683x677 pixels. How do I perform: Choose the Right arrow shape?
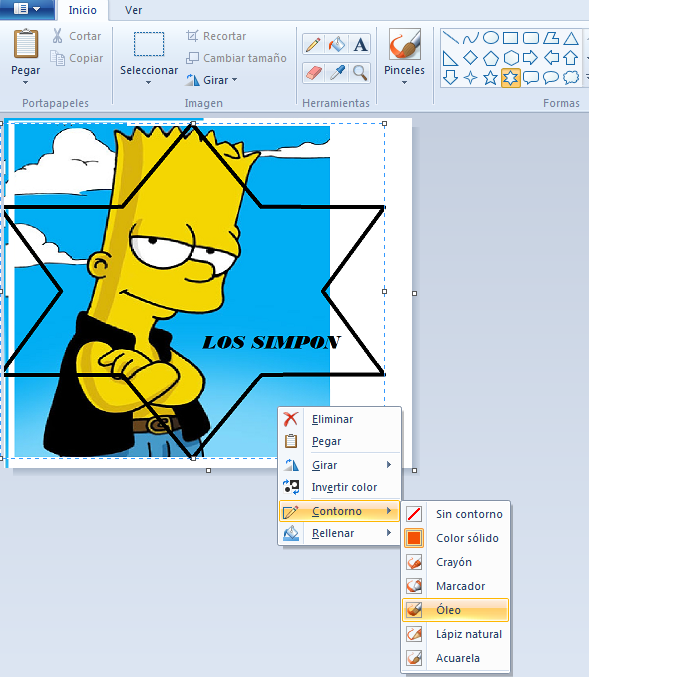[x=531, y=58]
